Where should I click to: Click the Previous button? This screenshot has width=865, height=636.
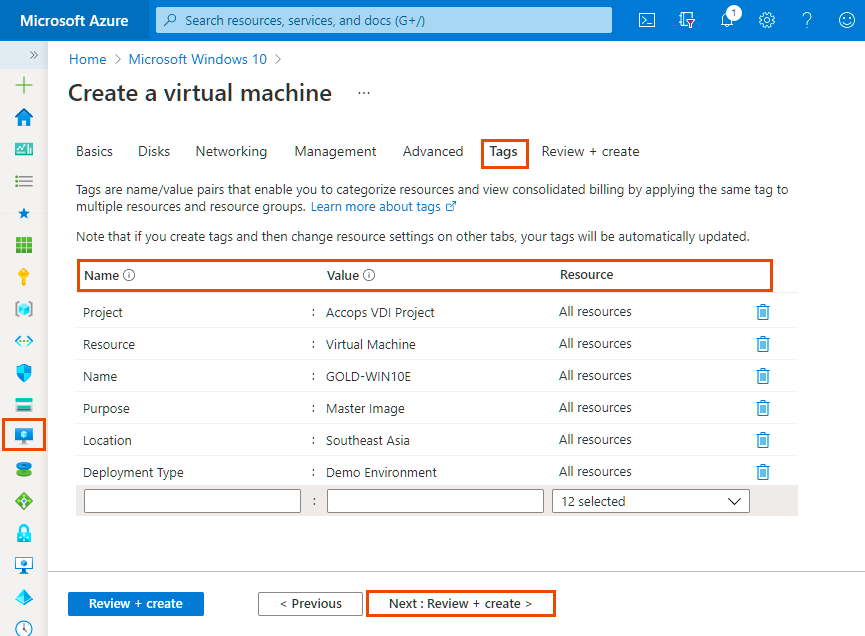point(311,603)
